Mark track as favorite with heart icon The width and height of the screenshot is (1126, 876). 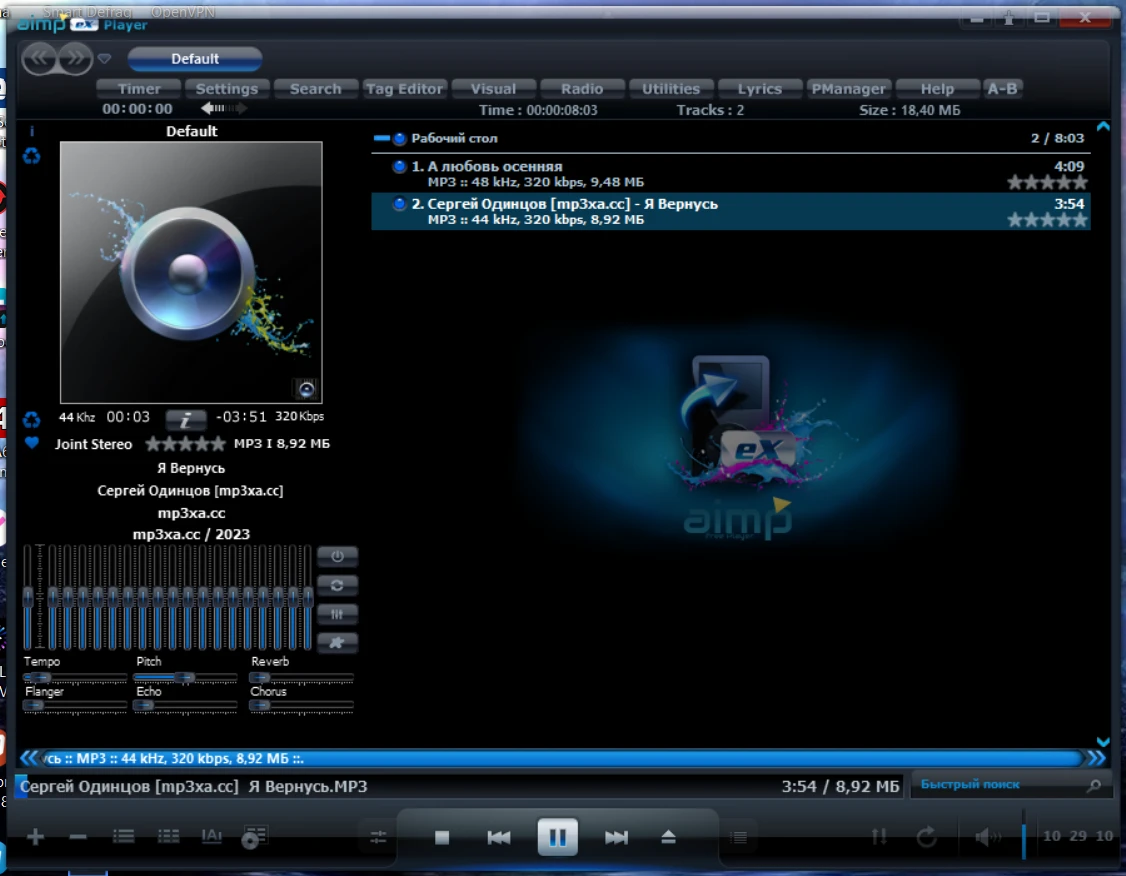coord(32,443)
